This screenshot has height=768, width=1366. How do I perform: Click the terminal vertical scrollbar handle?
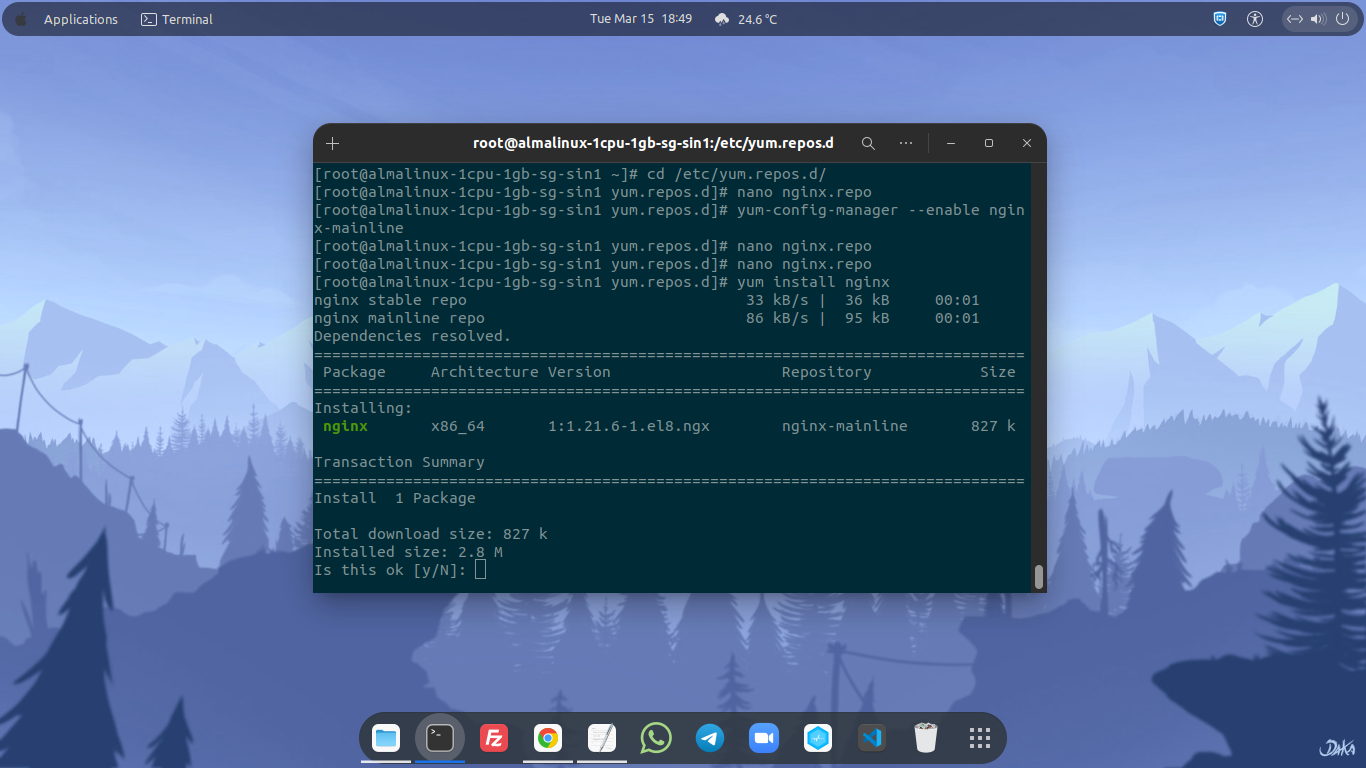pos(1039,577)
